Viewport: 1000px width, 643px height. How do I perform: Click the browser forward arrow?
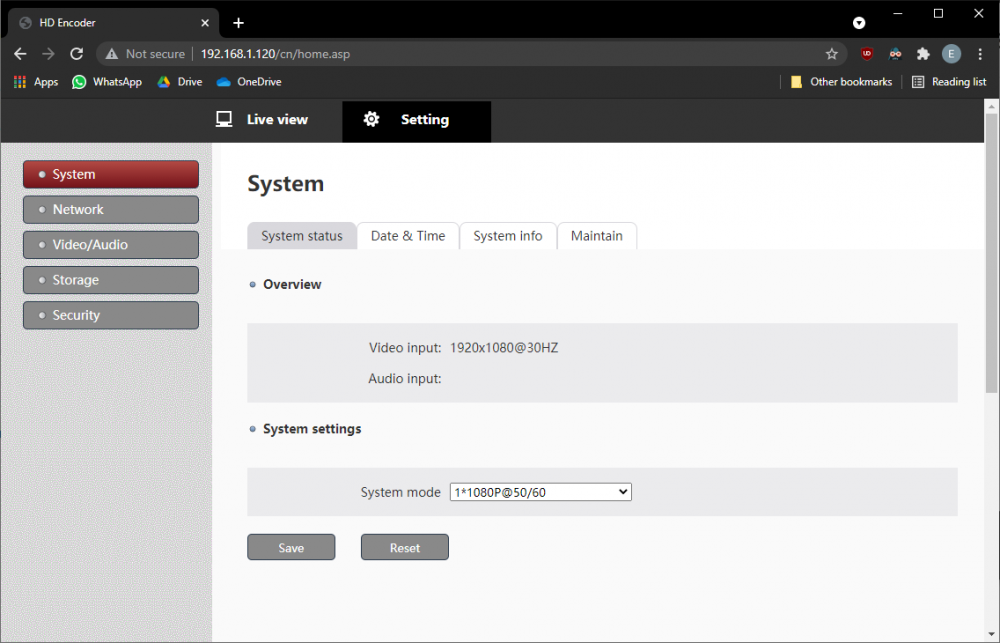pos(48,54)
